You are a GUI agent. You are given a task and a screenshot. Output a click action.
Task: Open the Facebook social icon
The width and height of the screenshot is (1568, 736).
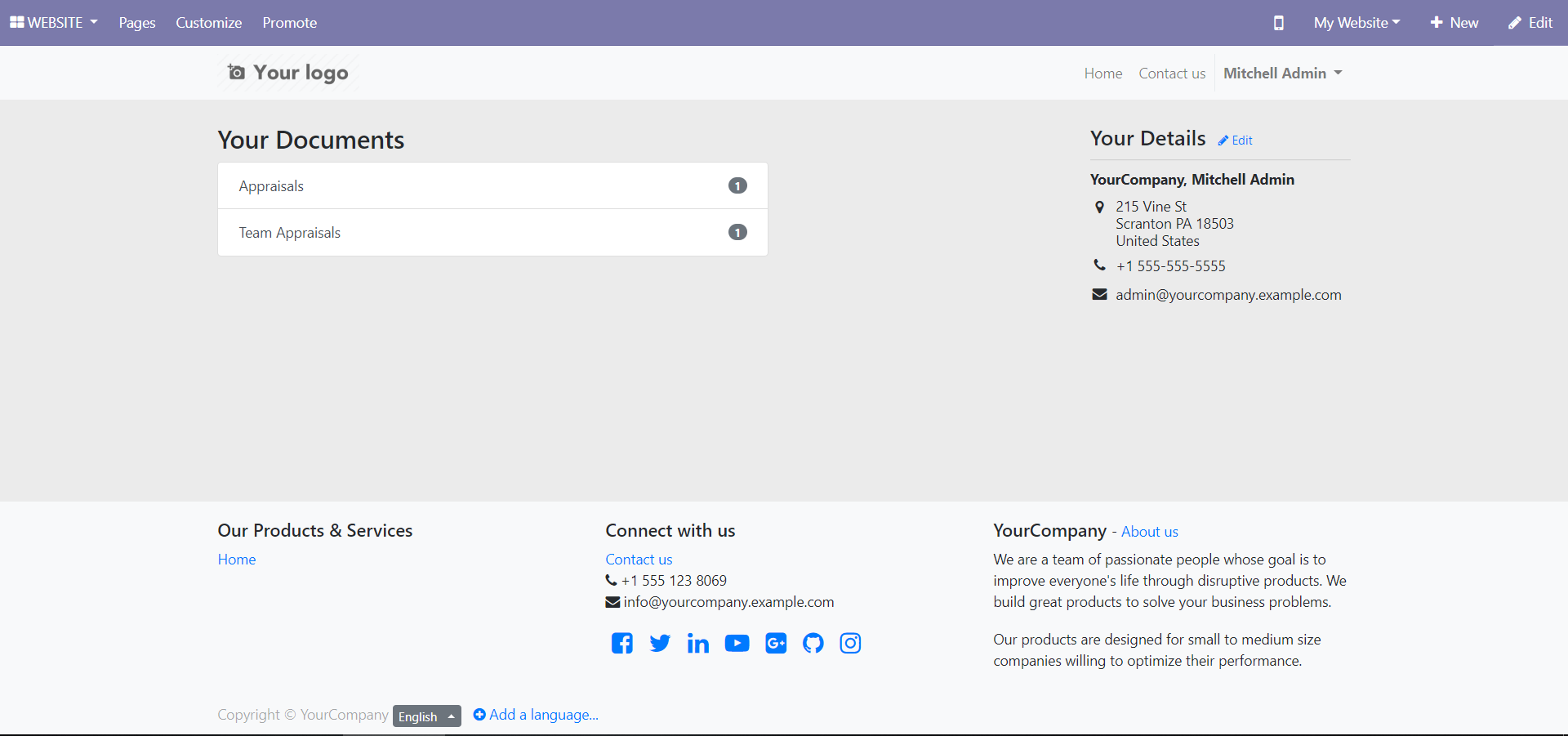621,644
